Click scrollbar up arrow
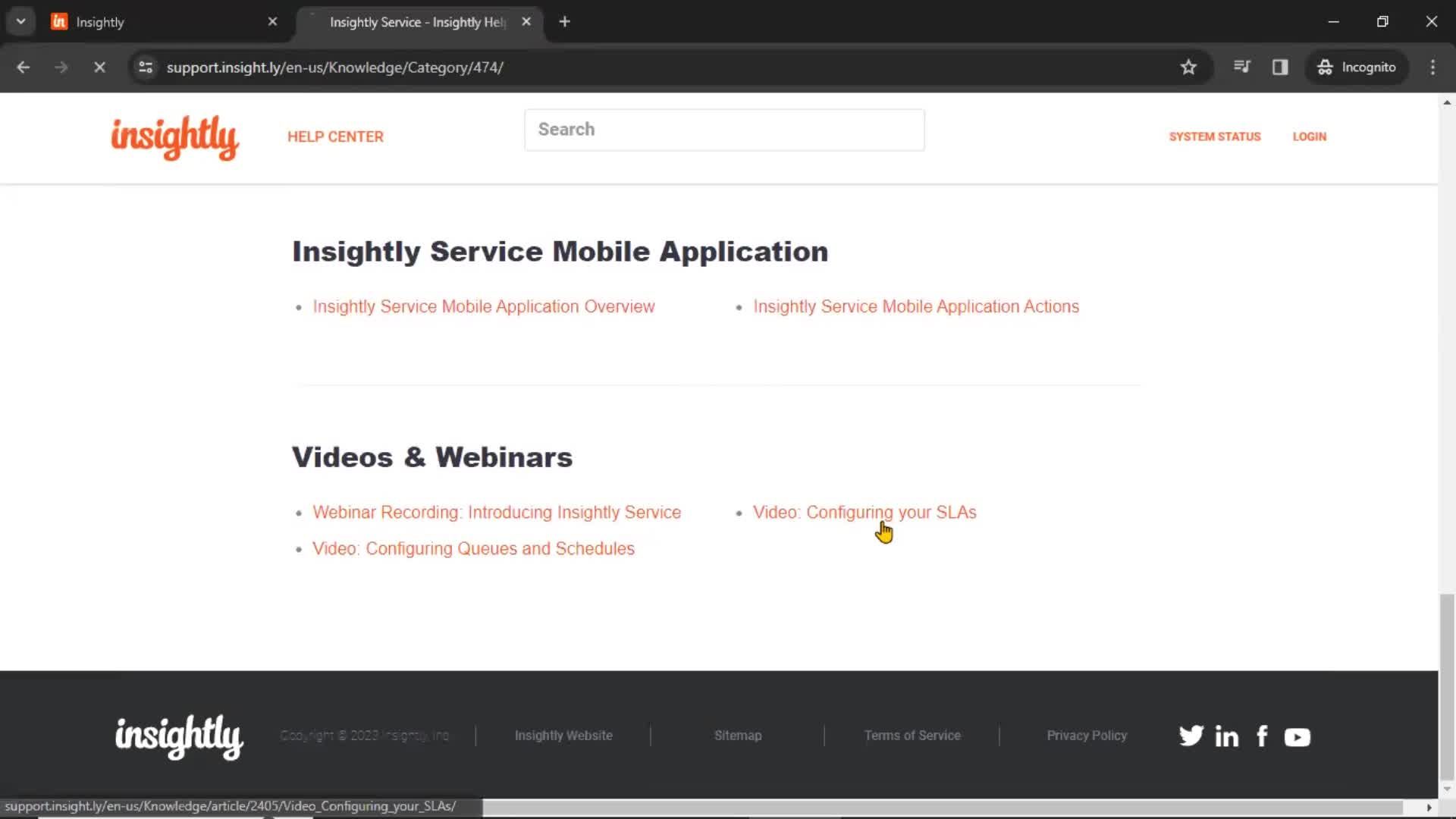1456x819 pixels. (x=1447, y=102)
